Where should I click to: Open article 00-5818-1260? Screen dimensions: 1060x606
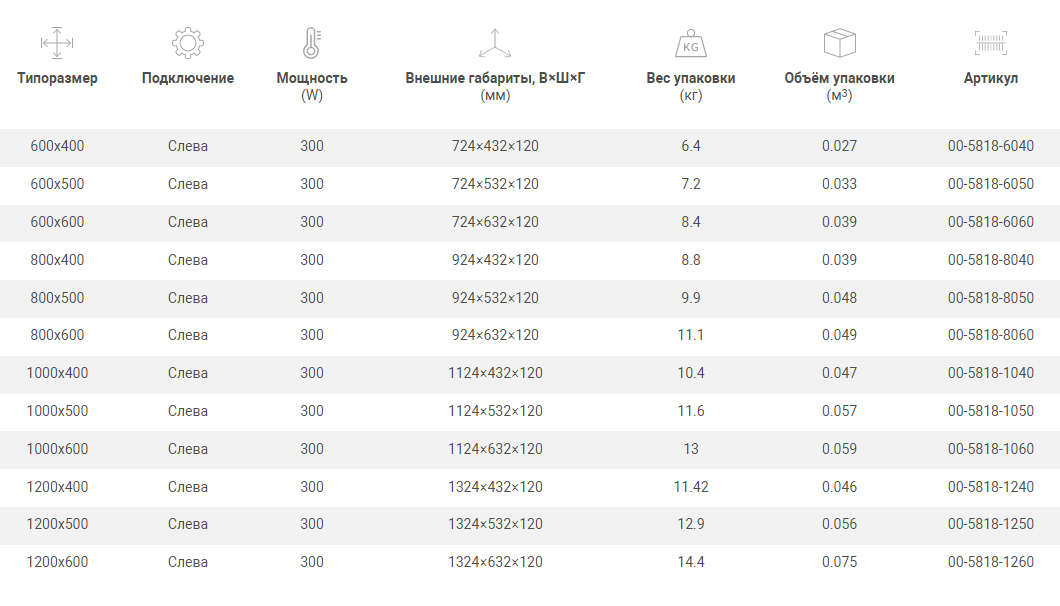(991, 562)
